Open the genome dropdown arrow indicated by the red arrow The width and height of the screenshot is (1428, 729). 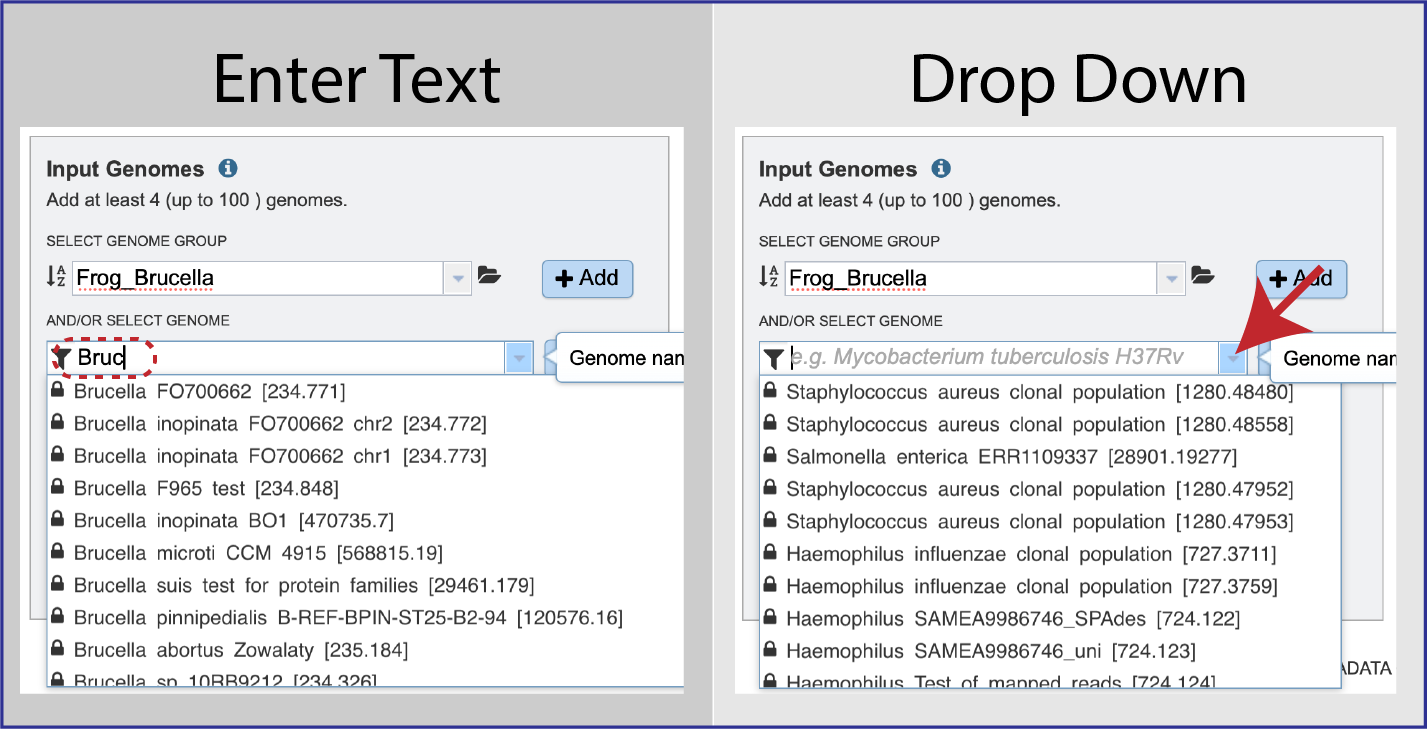1232,357
